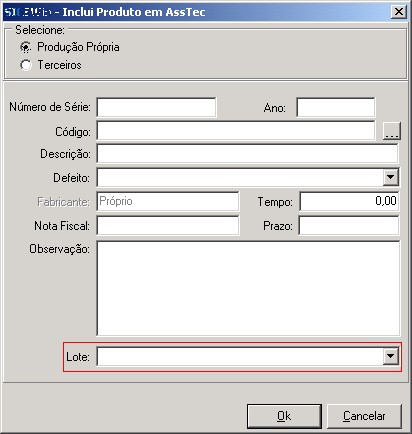Close the Inclui Produto dialog window
412x434 pixels.
(x=399, y=12)
